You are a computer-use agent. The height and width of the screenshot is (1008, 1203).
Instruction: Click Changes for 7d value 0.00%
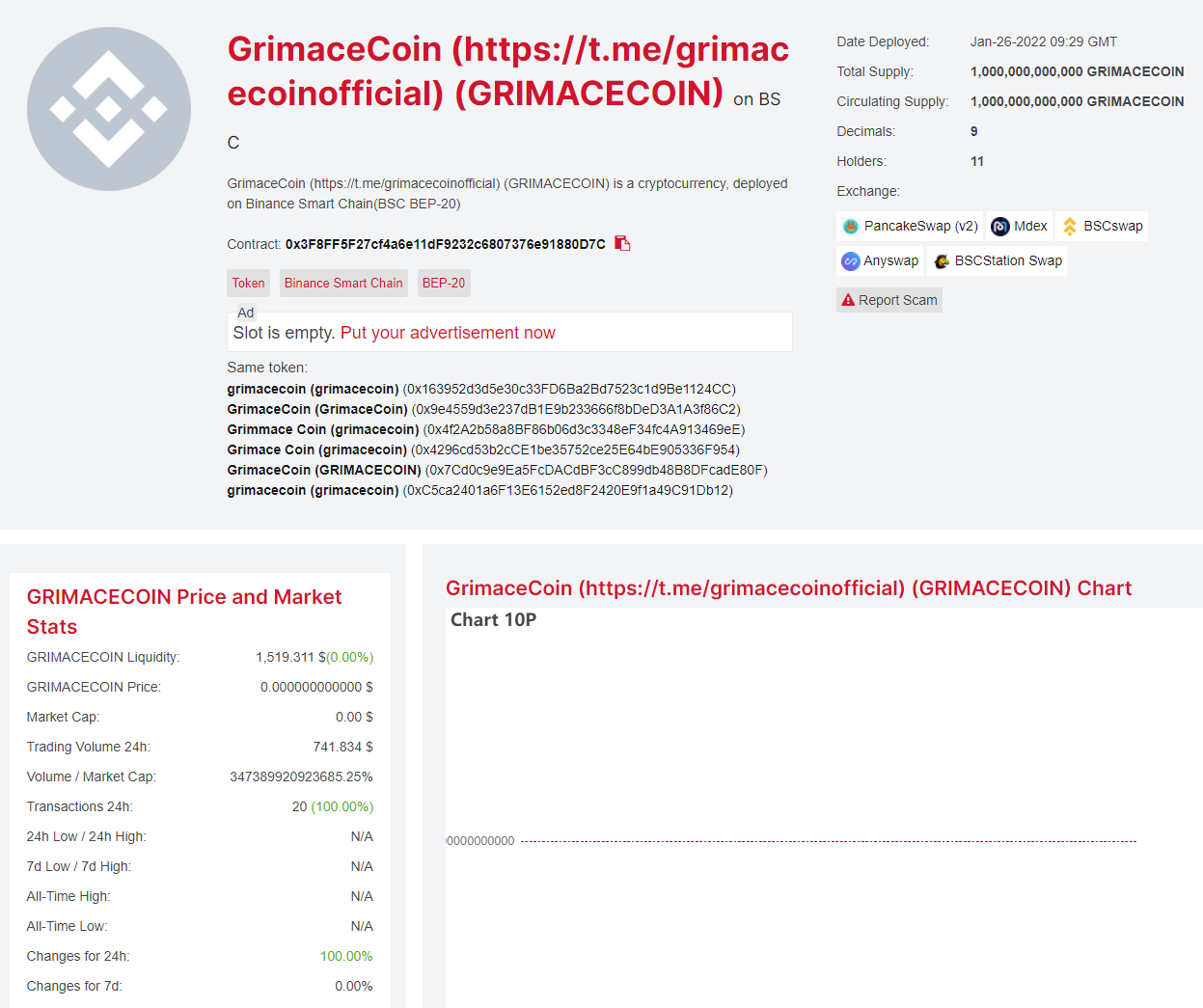354,986
